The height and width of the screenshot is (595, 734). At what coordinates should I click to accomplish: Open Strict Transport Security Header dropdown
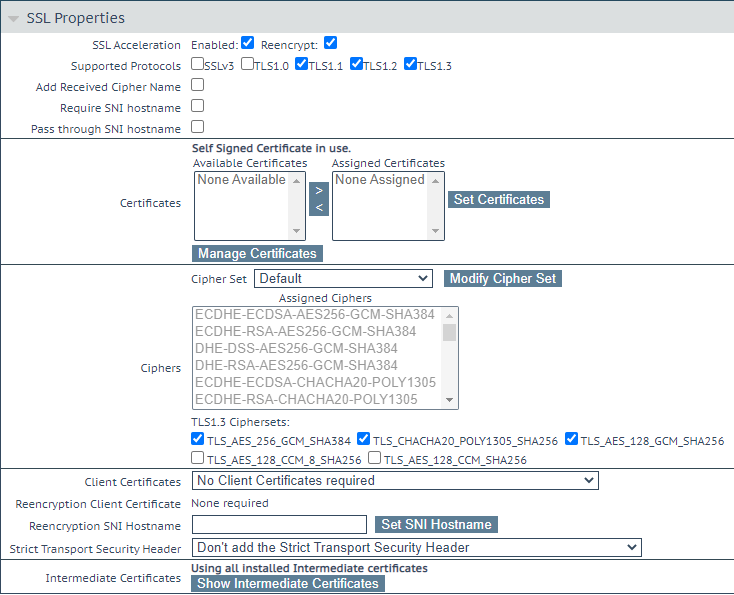(x=417, y=548)
